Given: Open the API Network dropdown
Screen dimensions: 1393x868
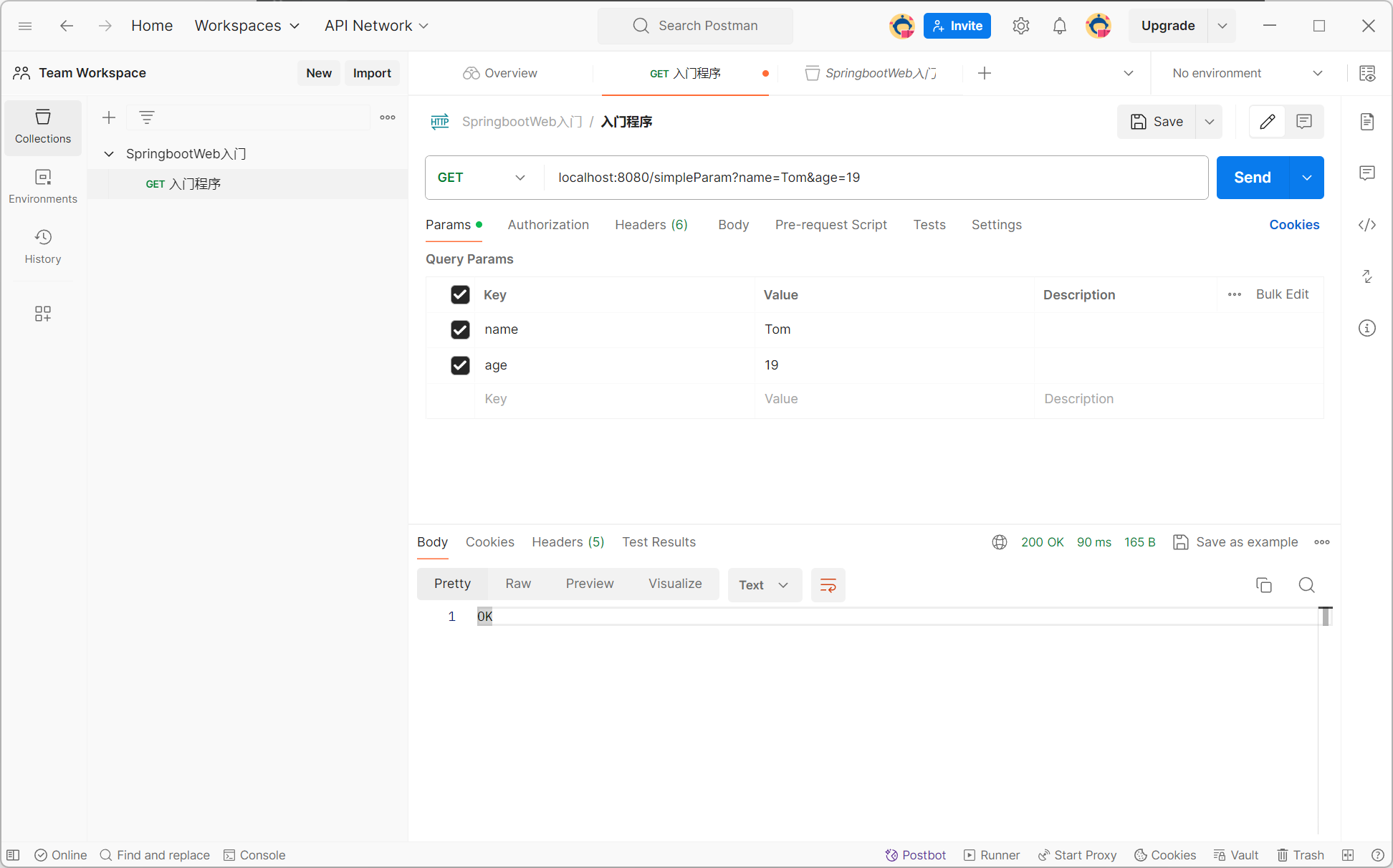Looking at the screenshot, I should [x=376, y=26].
